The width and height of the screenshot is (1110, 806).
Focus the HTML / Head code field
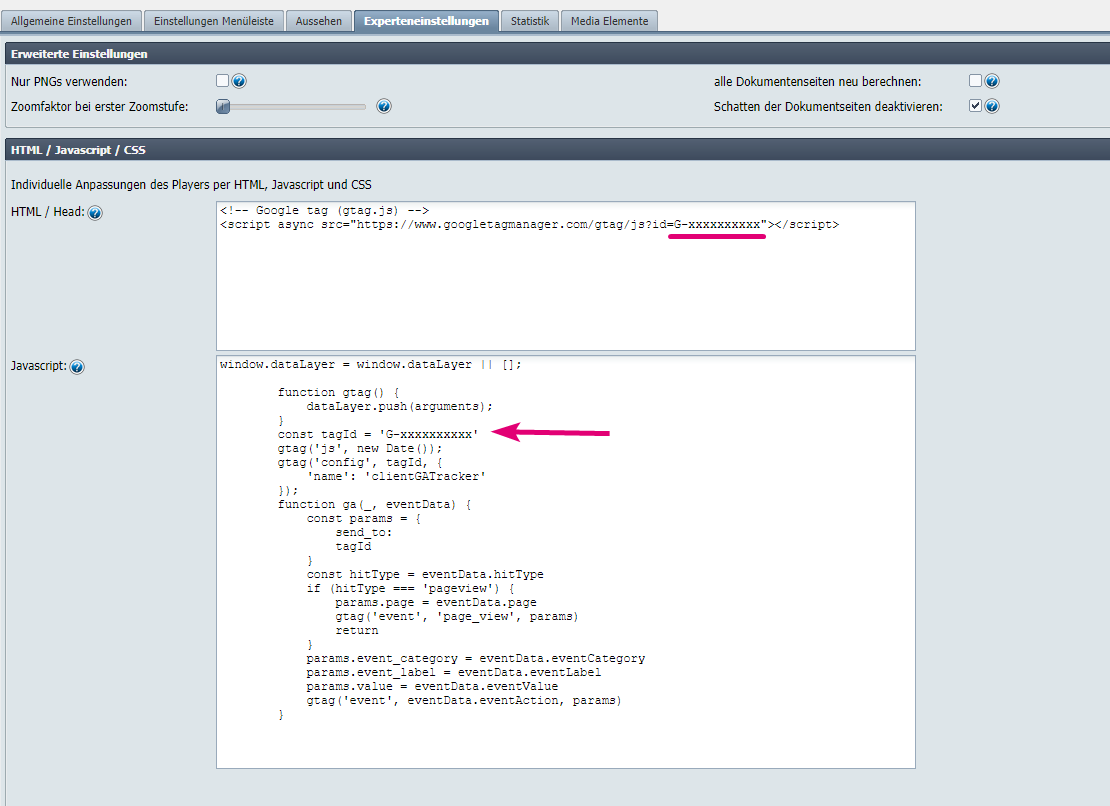tap(566, 276)
